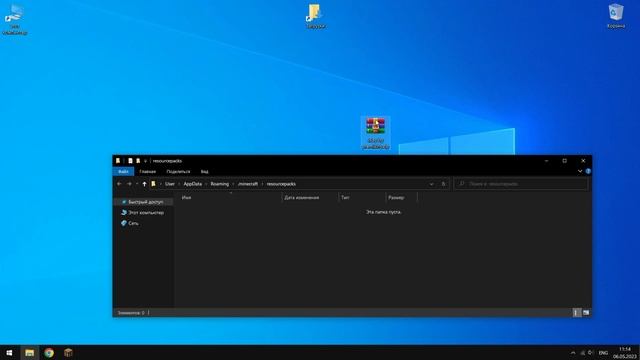This screenshot has width=640, height=360.
Task: Open the Главная ribbon tab
Action: click(x=147, y=172)
